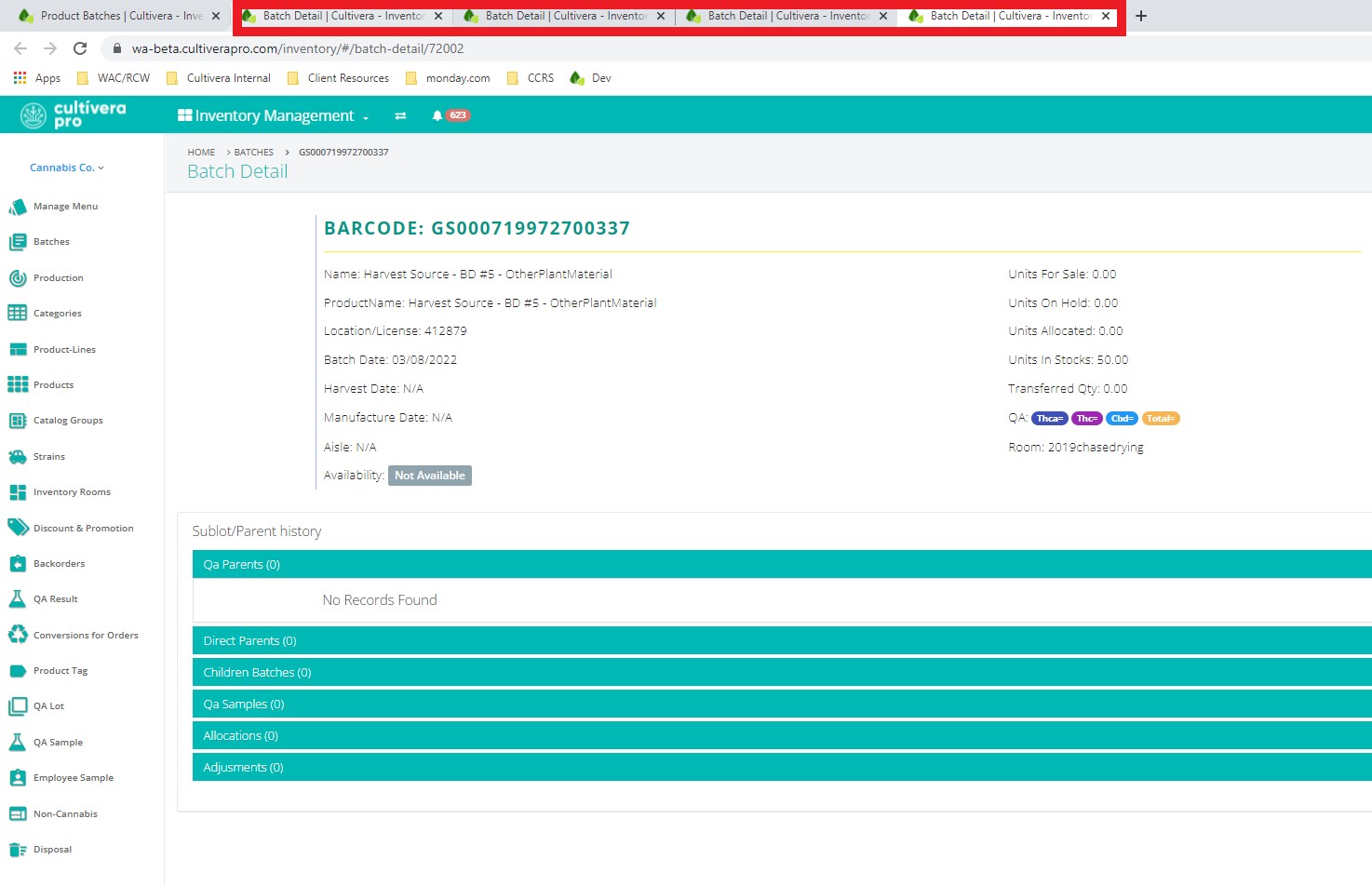Go to HOME breadcrumb link
This screenshot has height=886, width=1372.
tap(201, 153)
